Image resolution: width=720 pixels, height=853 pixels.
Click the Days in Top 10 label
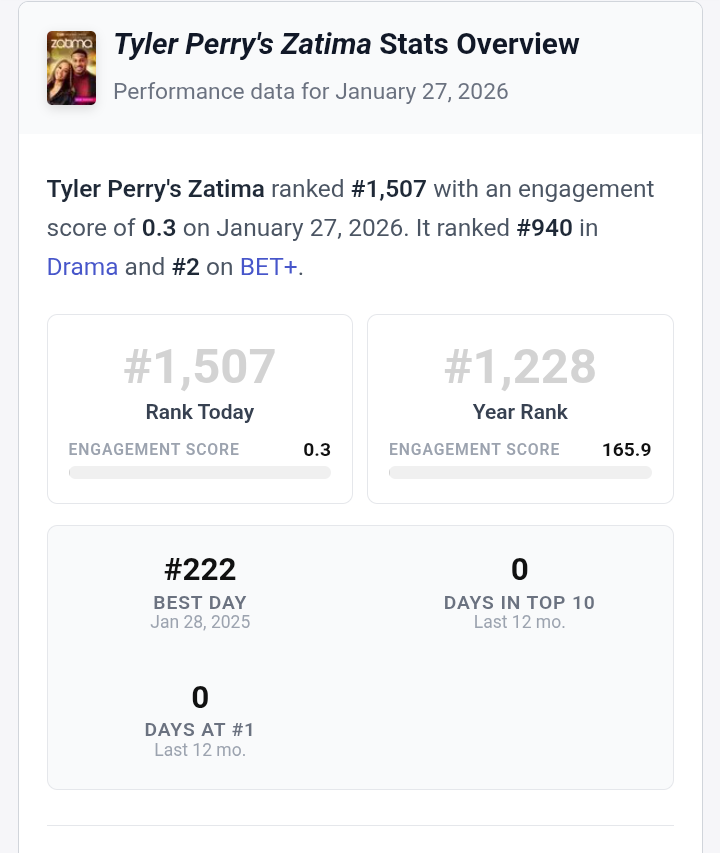(520, 603)
